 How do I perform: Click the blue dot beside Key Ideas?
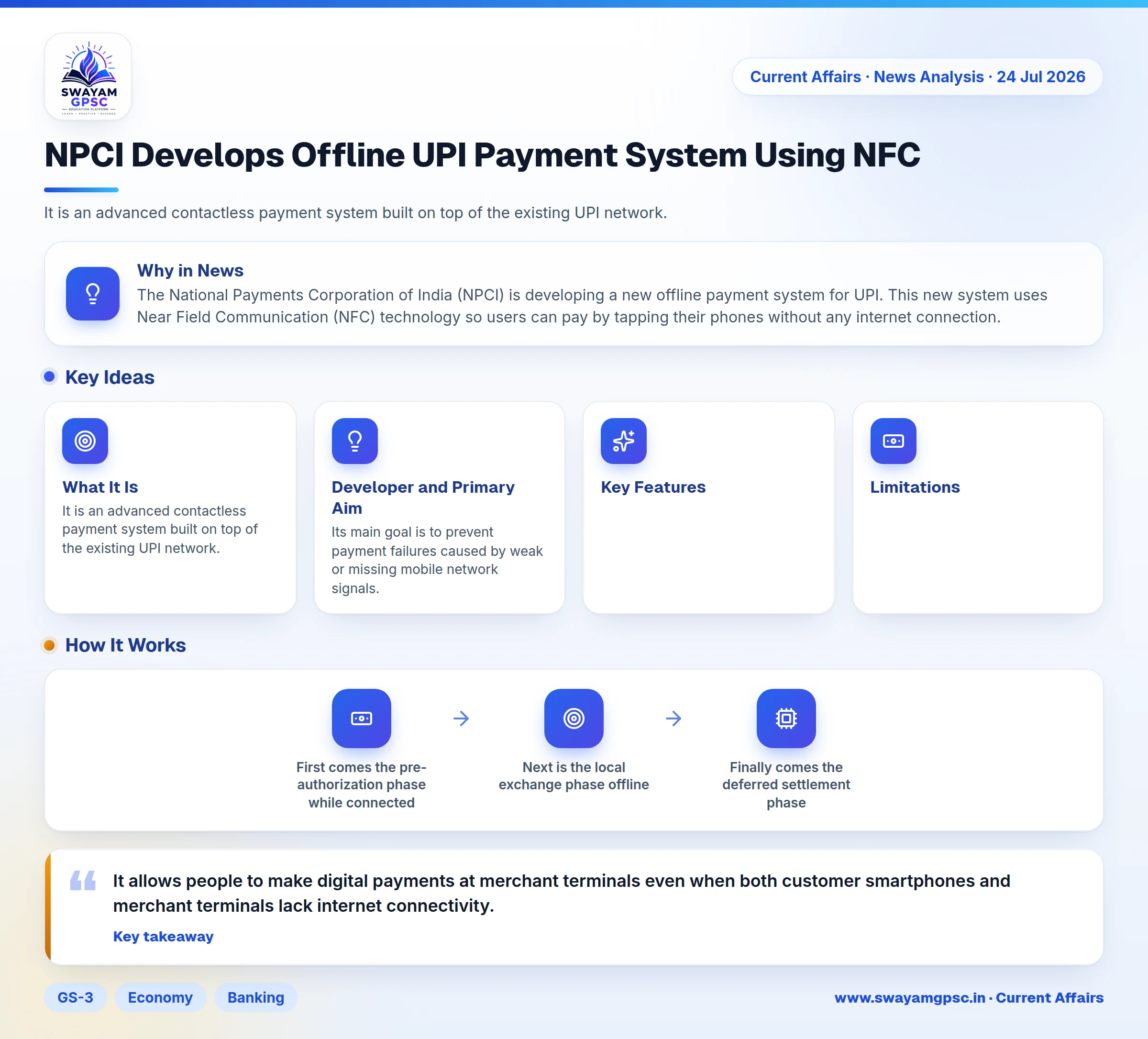pyautogui.click(x=50, y=376)
